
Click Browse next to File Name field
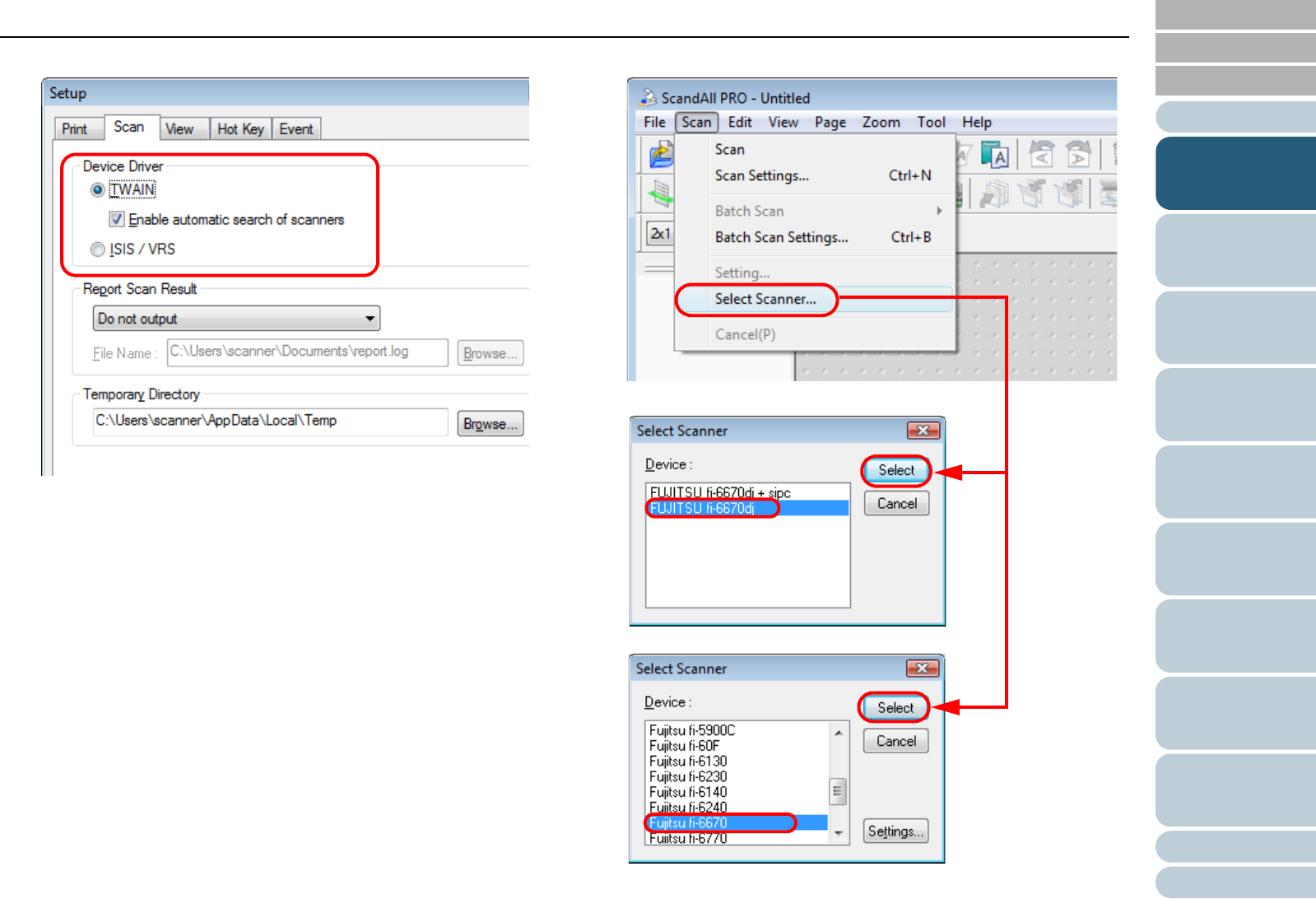(491, 352)
